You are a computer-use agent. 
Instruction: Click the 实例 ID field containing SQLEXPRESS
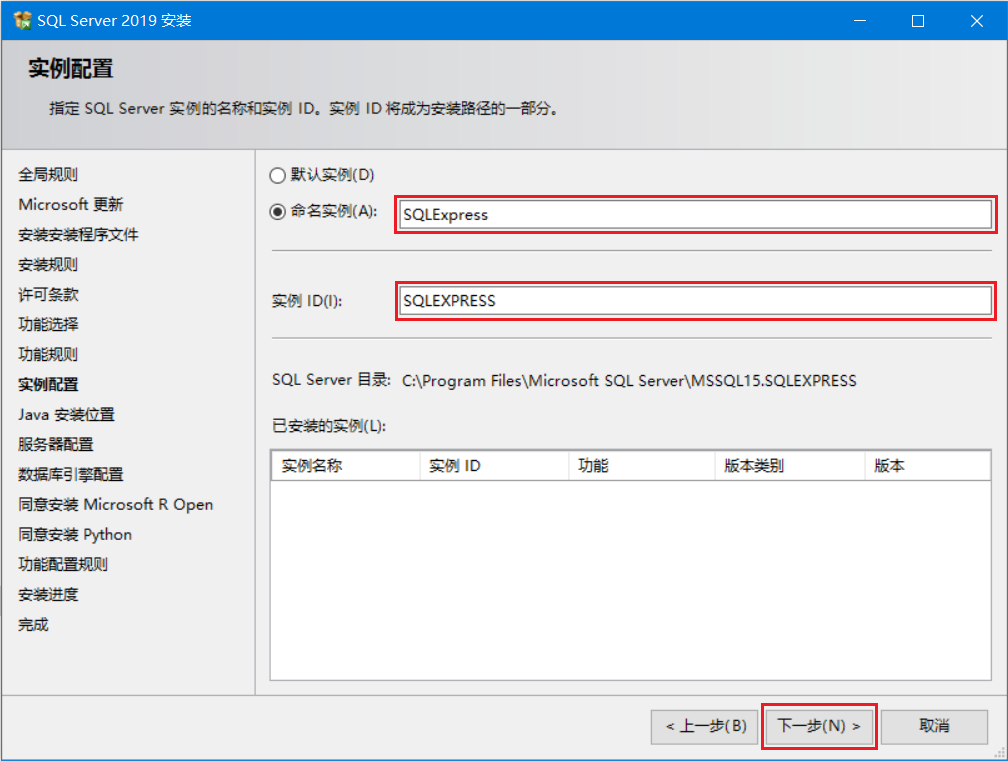coord(695,301)
